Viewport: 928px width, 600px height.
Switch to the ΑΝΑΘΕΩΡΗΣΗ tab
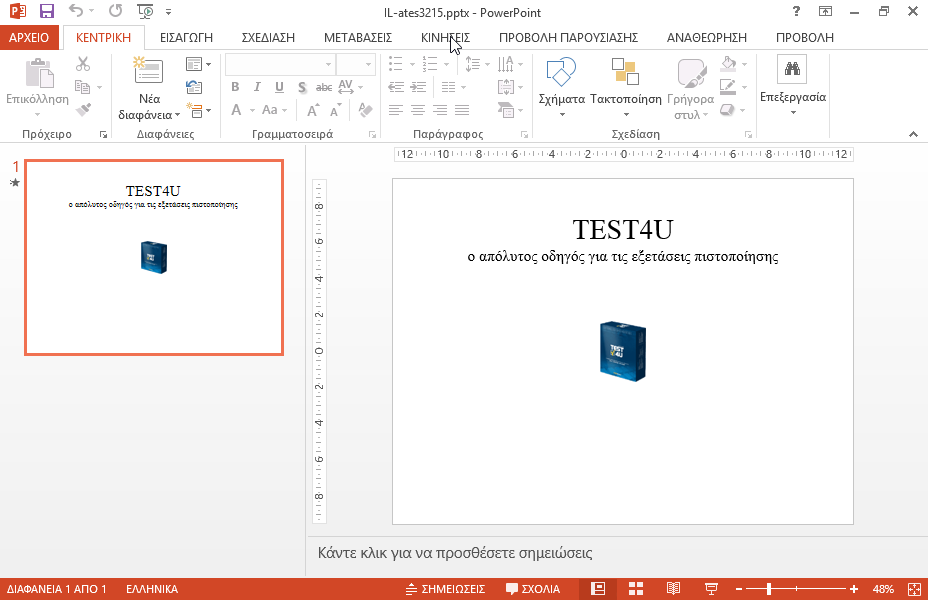point(707,37)
